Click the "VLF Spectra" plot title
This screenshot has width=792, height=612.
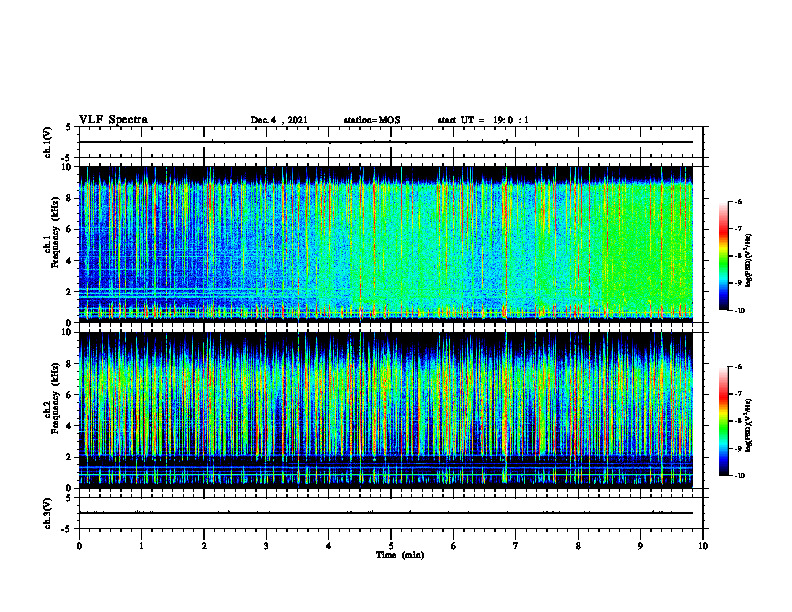pos(114,120)
